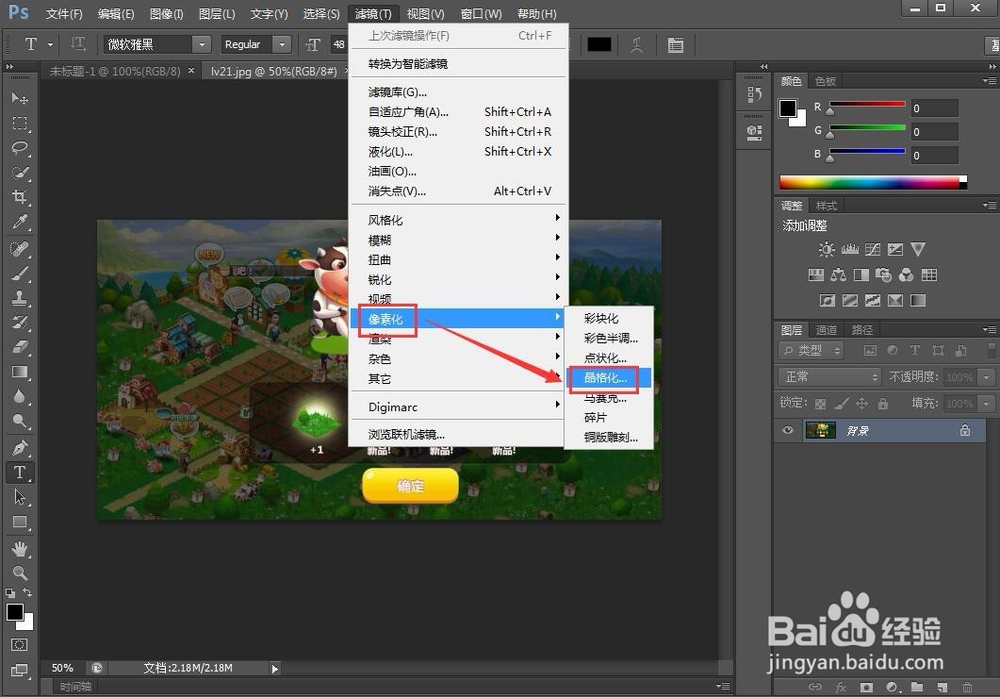Select the Quick Selection tool
The width and height of the screenshot is (1000, 697).
[20, 173]
